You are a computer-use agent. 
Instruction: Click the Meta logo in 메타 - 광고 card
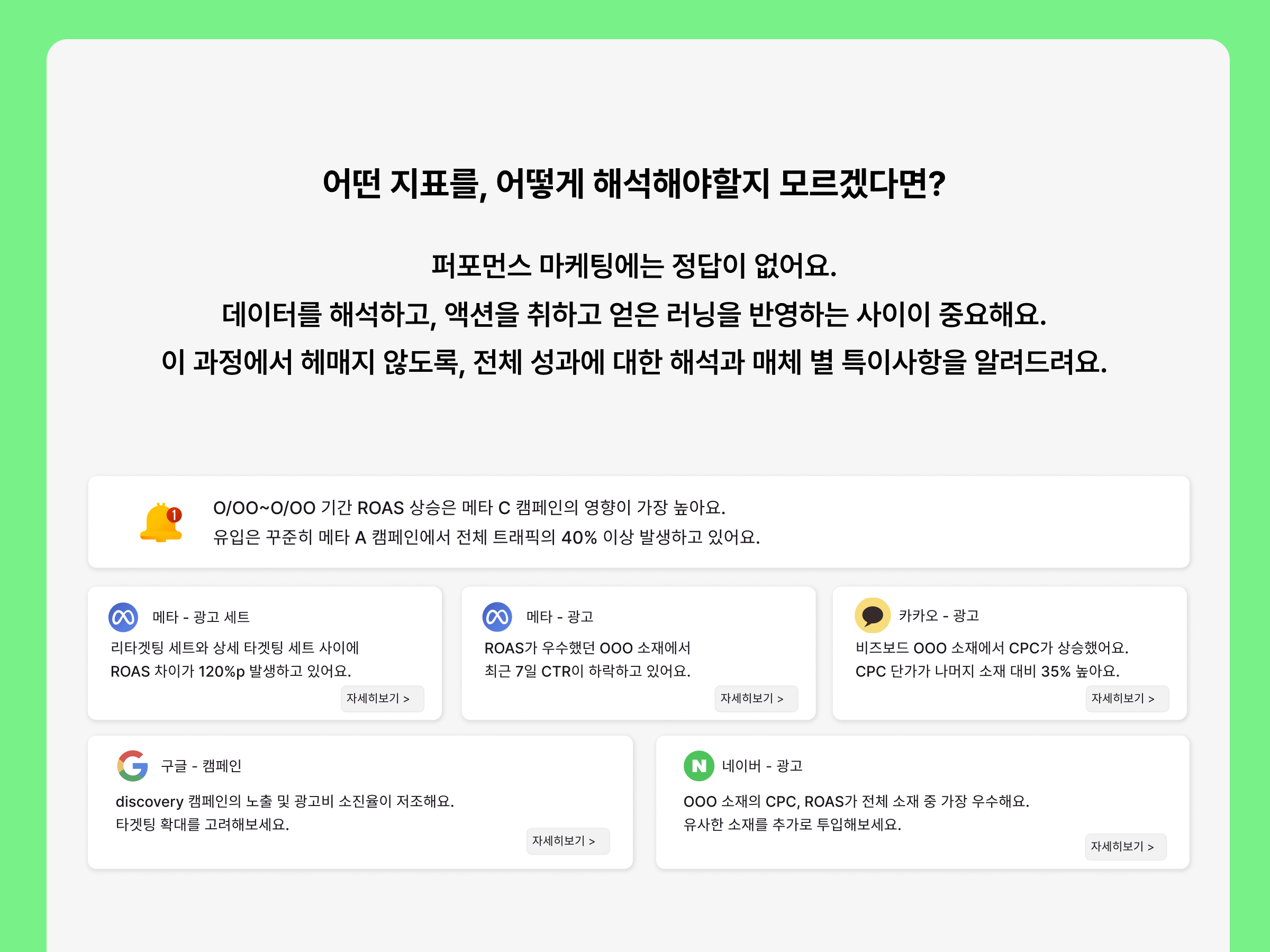(x=497, y=617)
